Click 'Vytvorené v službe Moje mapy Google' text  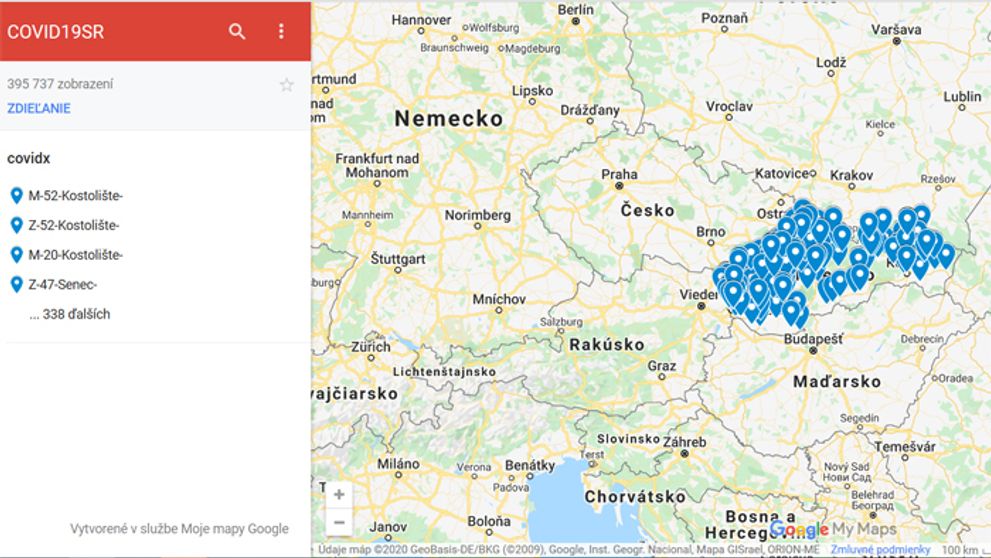179,528
